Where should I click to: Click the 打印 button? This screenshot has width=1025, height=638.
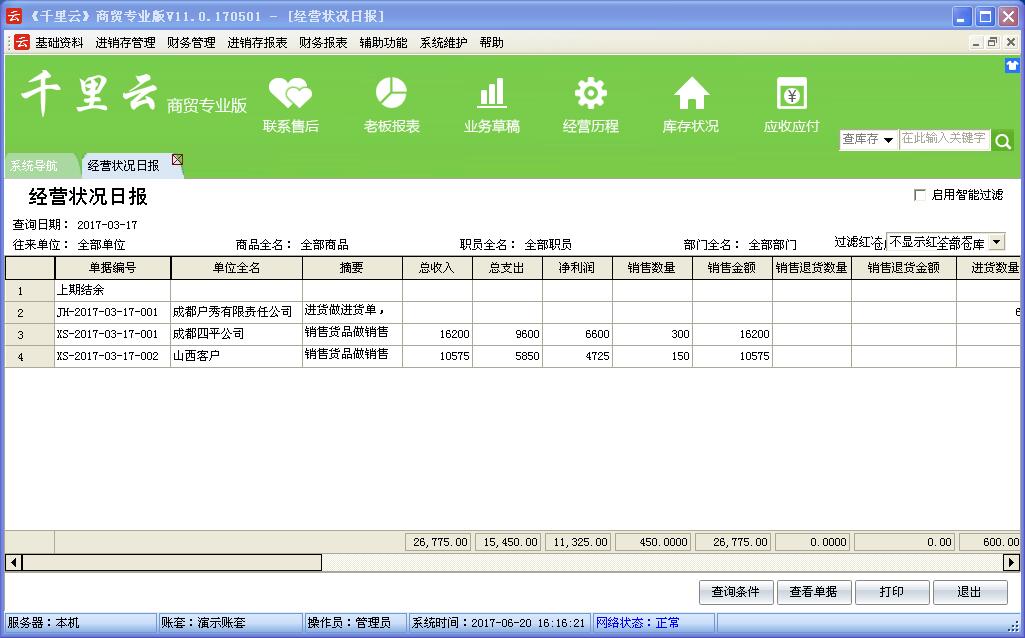coord(891,592)
